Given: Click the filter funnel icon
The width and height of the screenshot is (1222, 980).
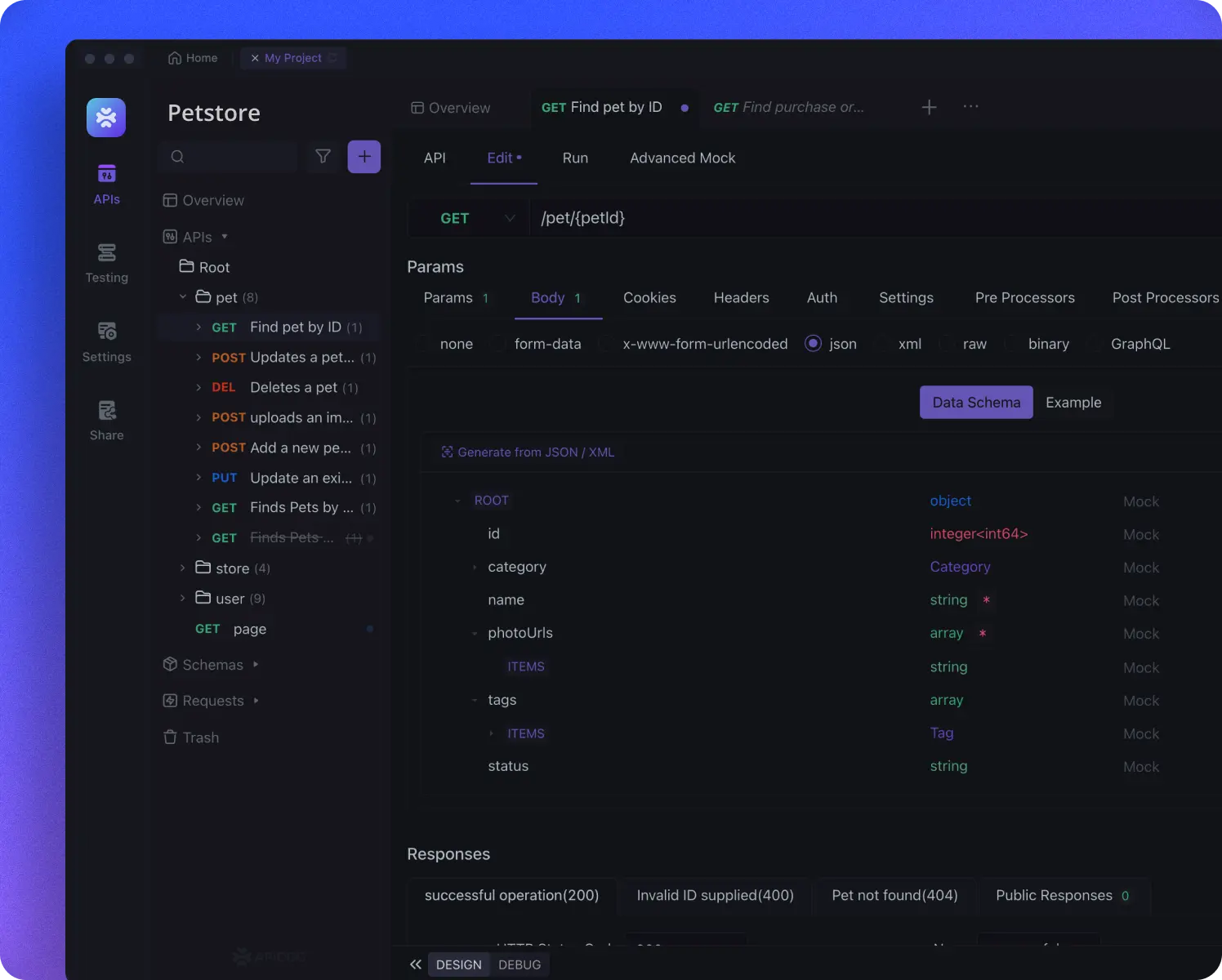Looking at the screenshot, I should [x=323, y=156].
